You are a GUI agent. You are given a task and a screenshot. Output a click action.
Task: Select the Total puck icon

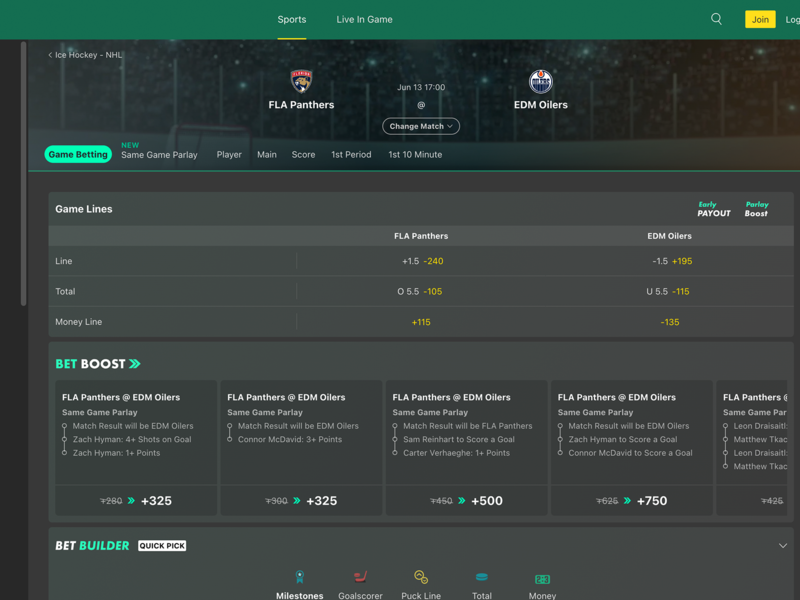481,578
